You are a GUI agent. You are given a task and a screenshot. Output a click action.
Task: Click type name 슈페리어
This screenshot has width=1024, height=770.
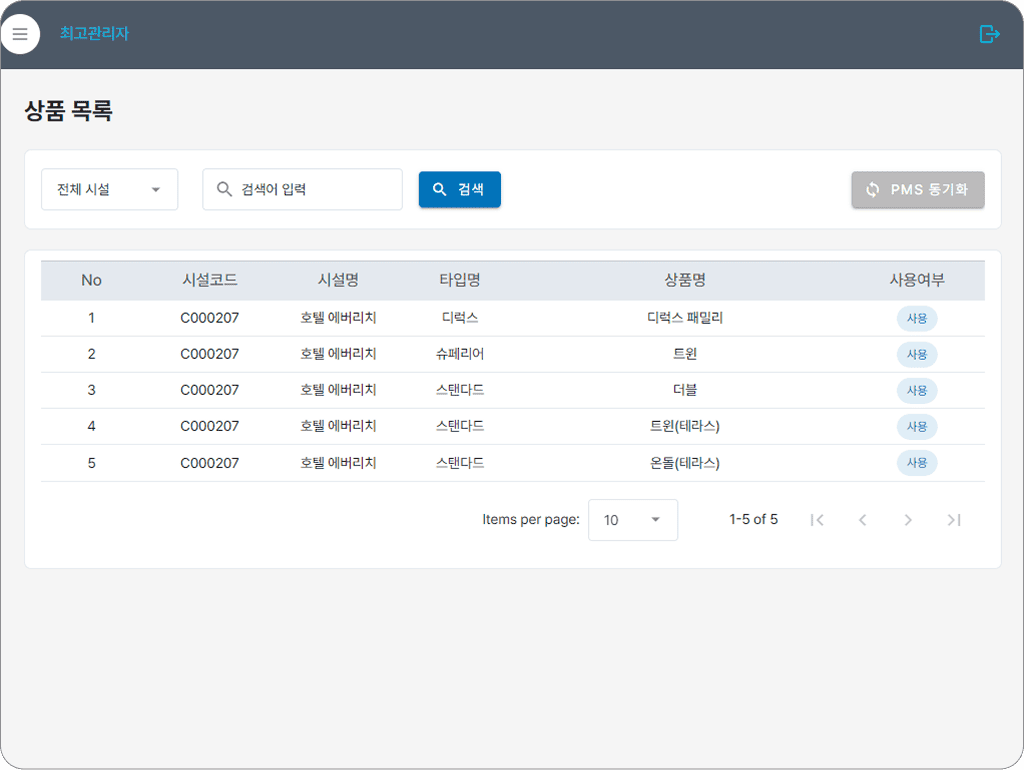click(460, 354)
